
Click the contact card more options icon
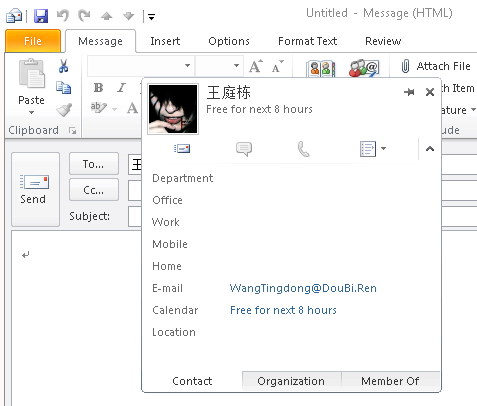point(368,149)
